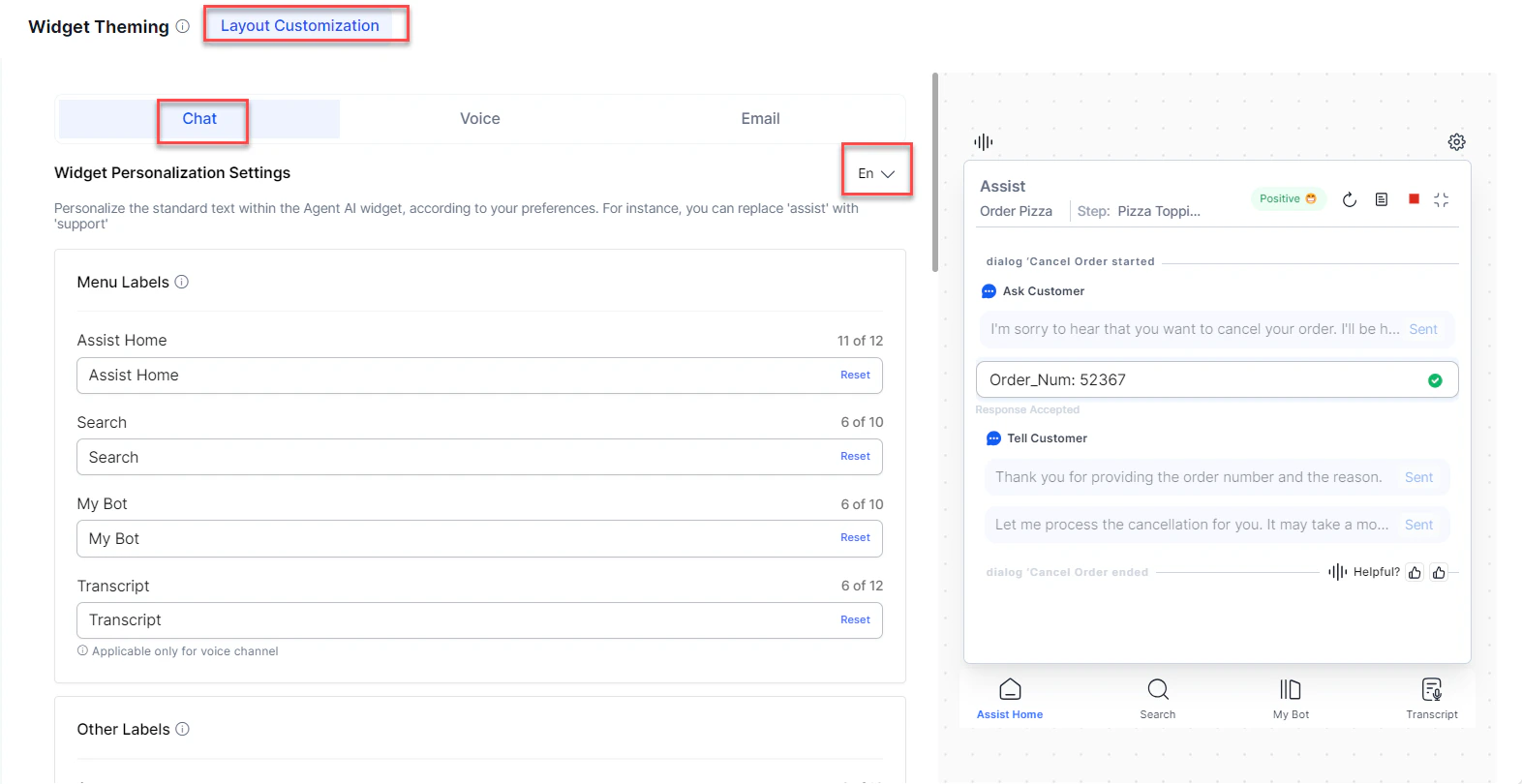
Task: Click the vertical scrollbar of settings panel
Action: [x=934, y=172]
